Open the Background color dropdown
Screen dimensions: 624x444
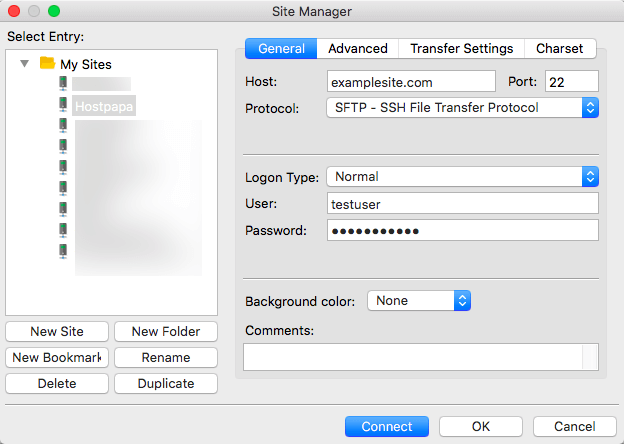pyautogui.click(x=418, y=300)
